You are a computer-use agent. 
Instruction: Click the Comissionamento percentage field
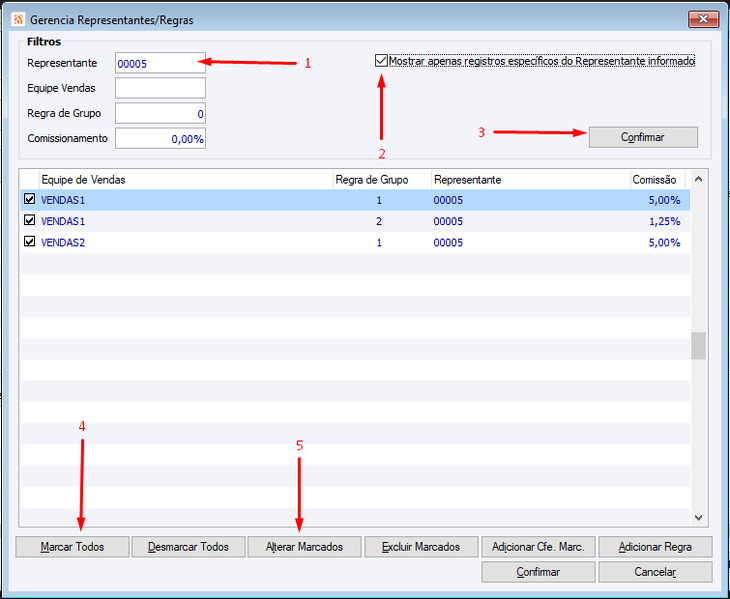160,138
